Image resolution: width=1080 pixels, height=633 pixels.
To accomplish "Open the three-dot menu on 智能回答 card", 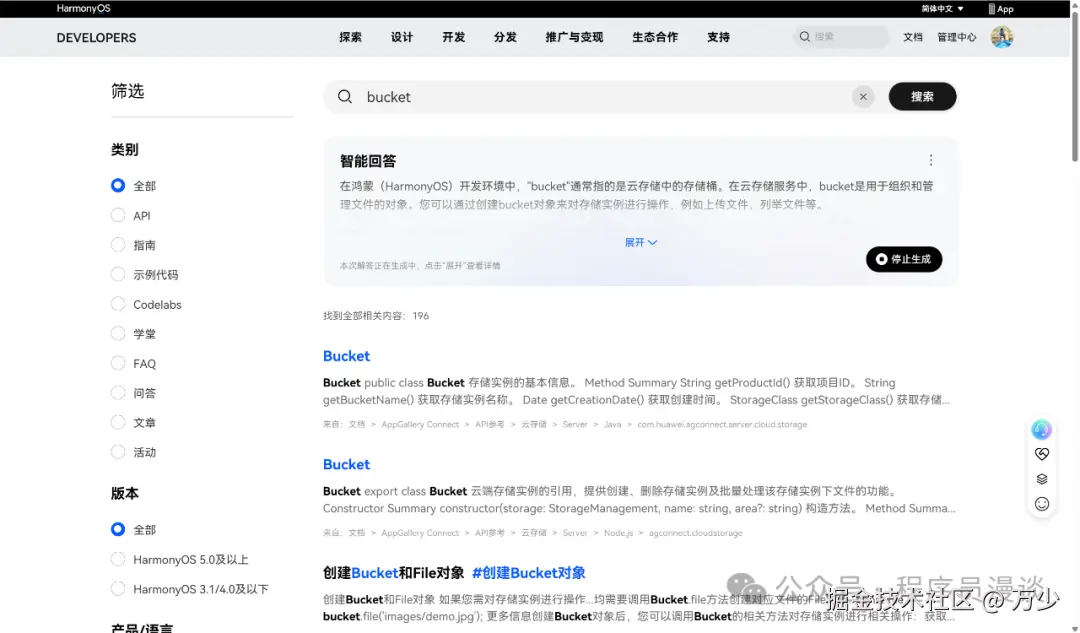I will point(931,159).
